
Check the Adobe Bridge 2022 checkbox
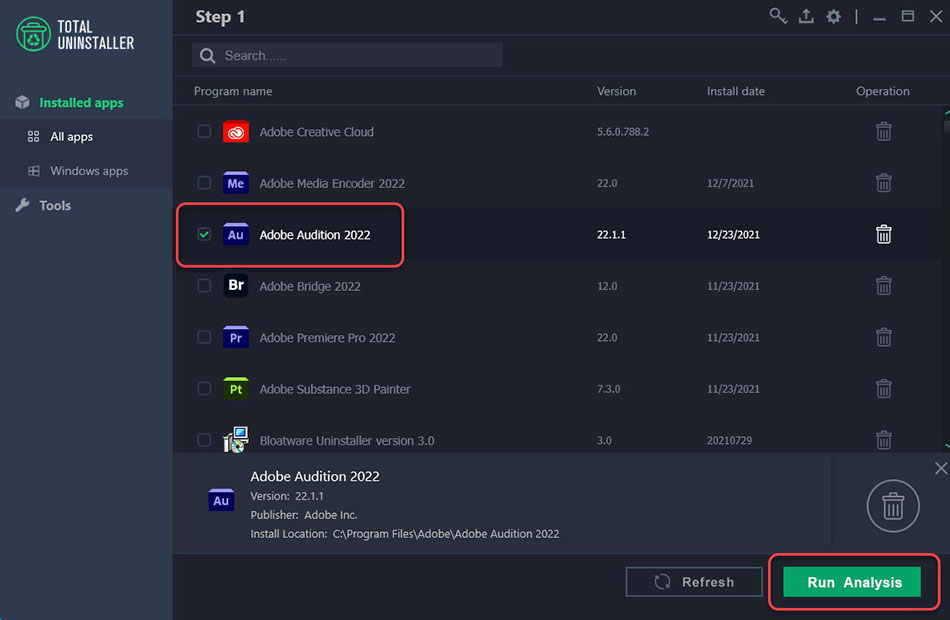(x=204, y=286)
